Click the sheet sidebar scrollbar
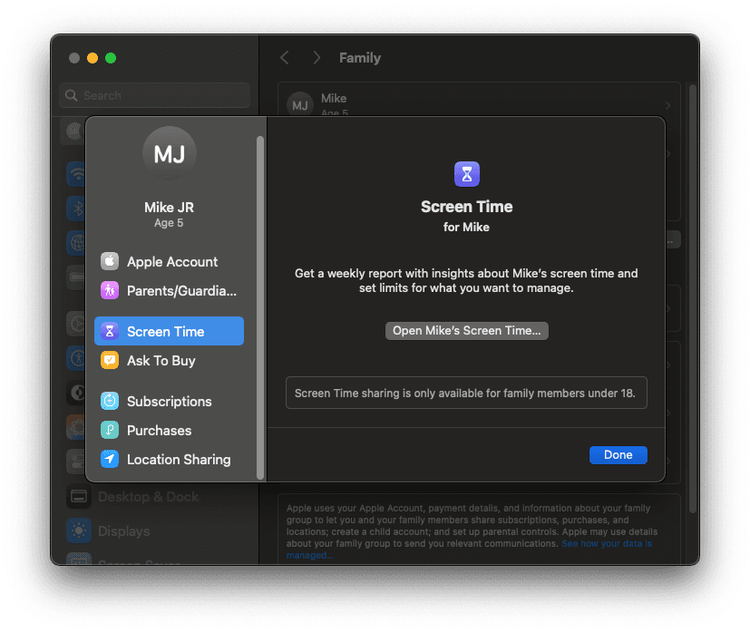Screen dimensions: 750x632 (x=260, y=307)
